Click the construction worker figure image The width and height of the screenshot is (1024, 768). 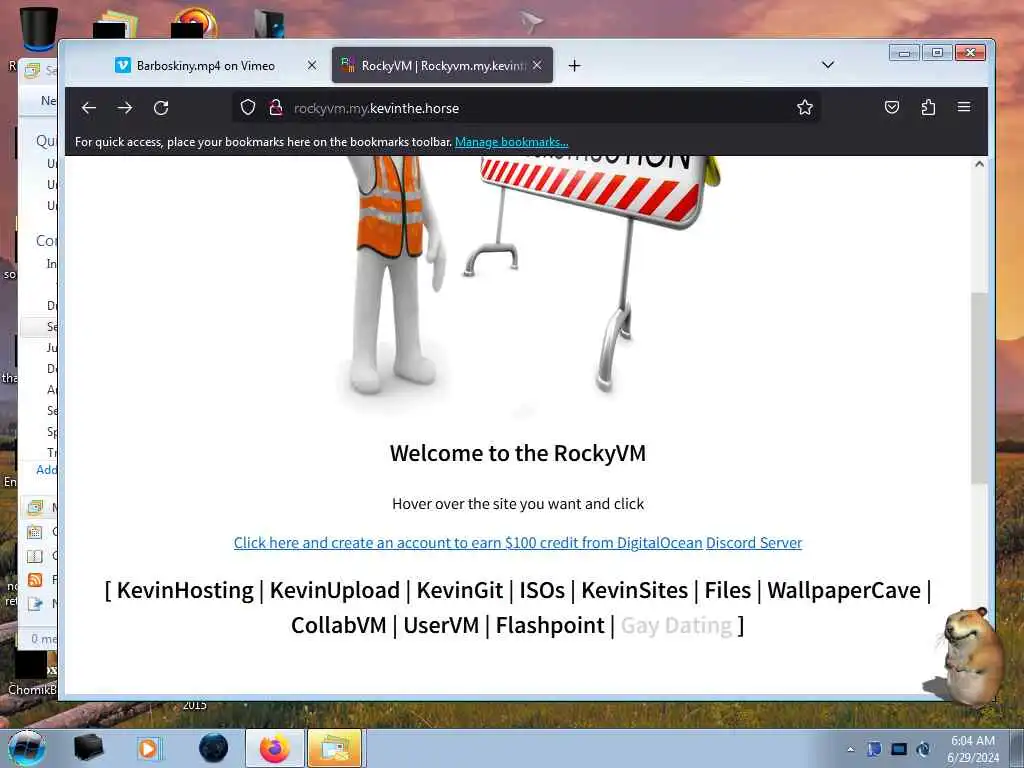[394, 274]
